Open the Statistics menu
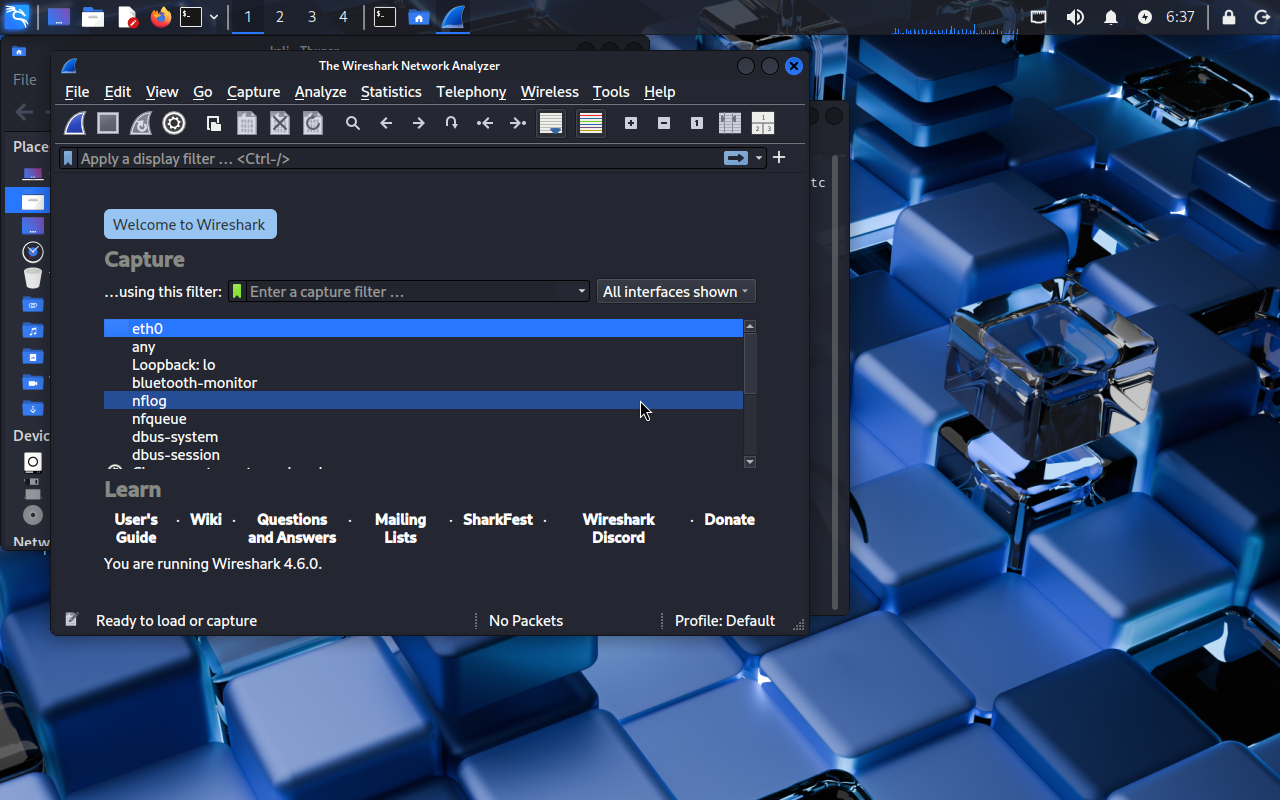The height and width of the screenshot is (800, 1280). click(x=391, y=92)
